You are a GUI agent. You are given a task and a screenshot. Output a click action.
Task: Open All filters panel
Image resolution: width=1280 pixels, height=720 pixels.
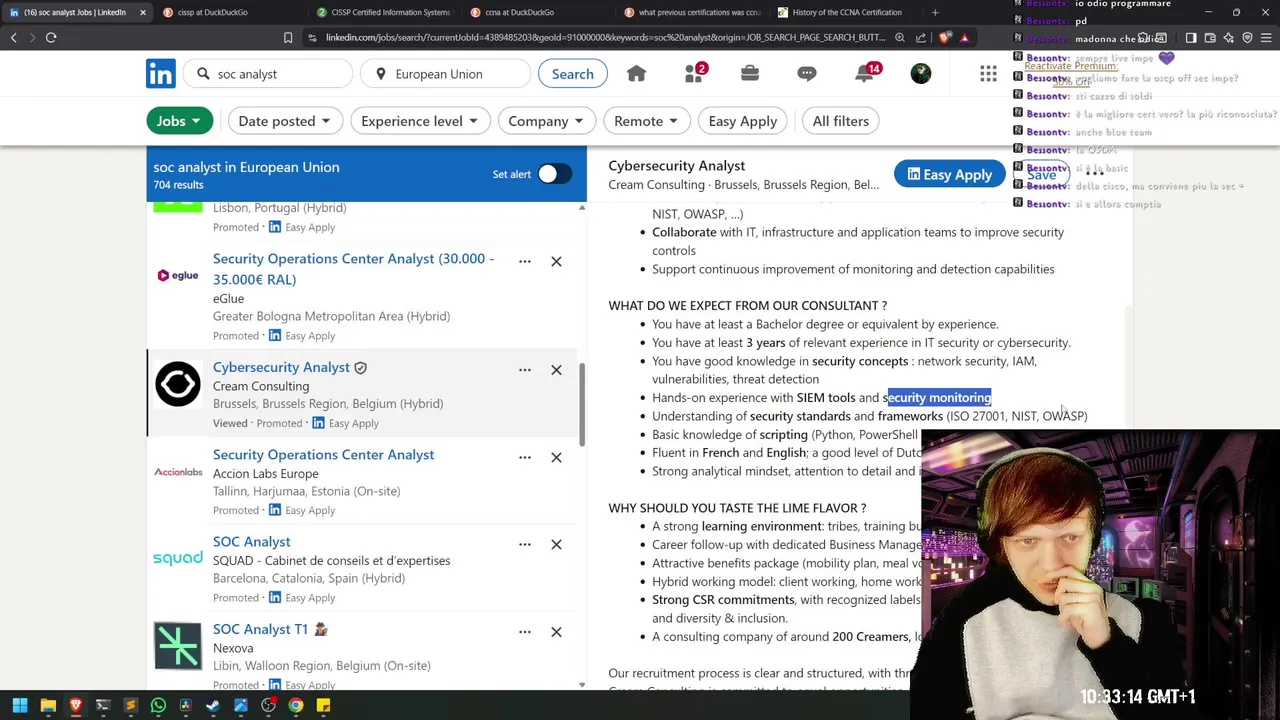tap(841, 121)
